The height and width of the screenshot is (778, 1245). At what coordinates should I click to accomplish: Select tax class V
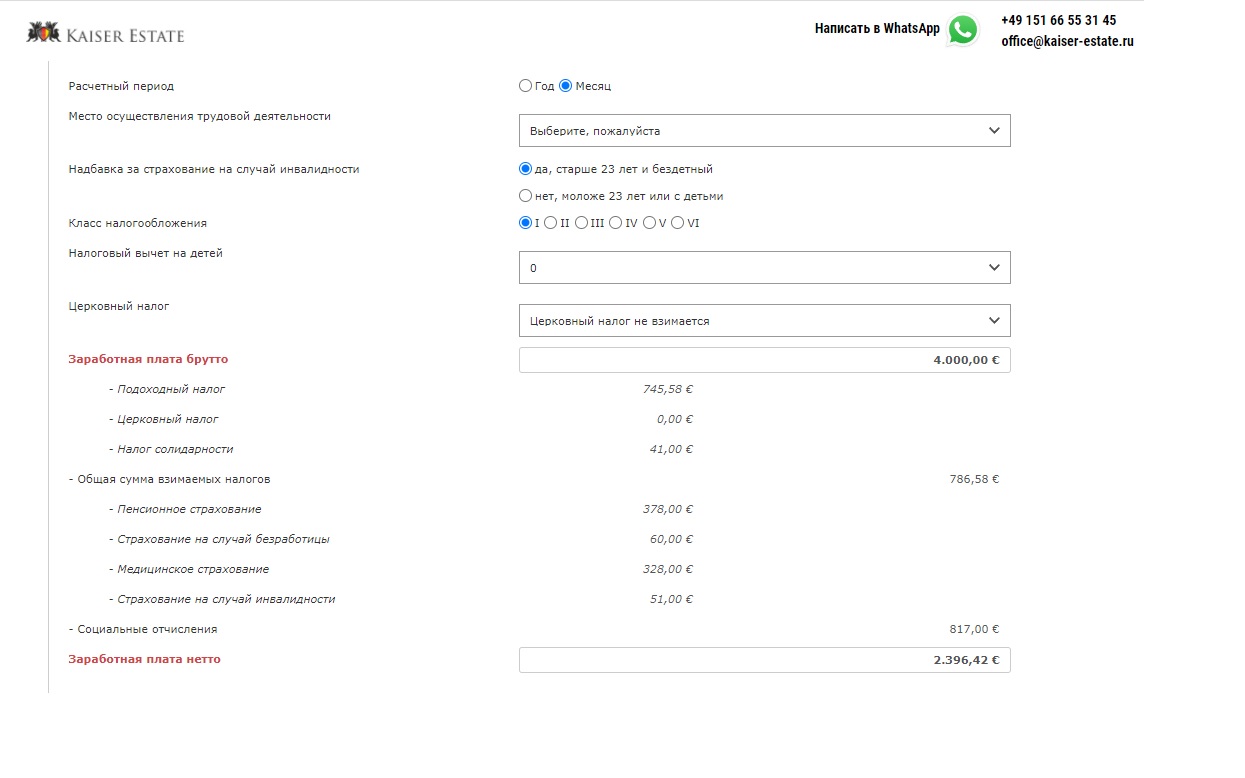[x=650, y=223]
